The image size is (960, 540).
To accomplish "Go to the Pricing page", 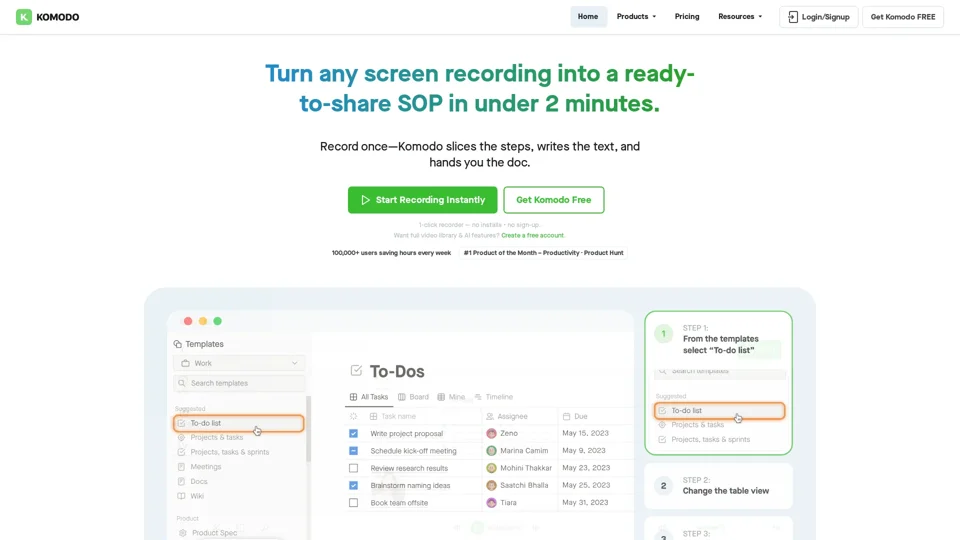I will (x=687, y=17).
